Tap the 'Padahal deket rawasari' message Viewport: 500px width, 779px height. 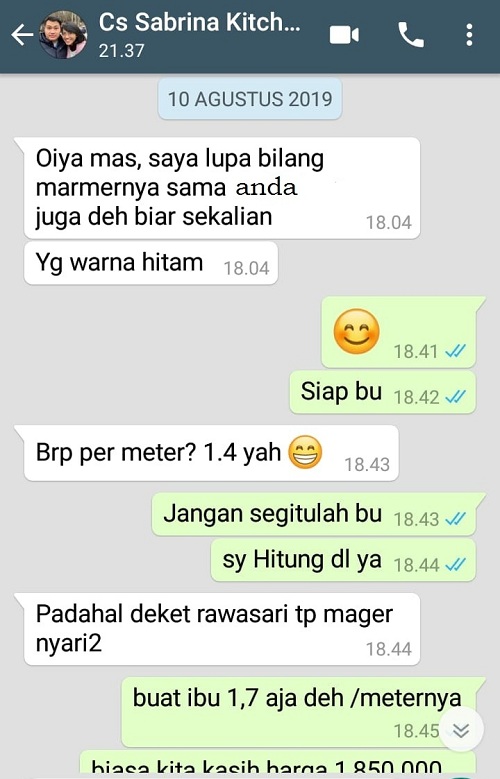coord(222,629)
